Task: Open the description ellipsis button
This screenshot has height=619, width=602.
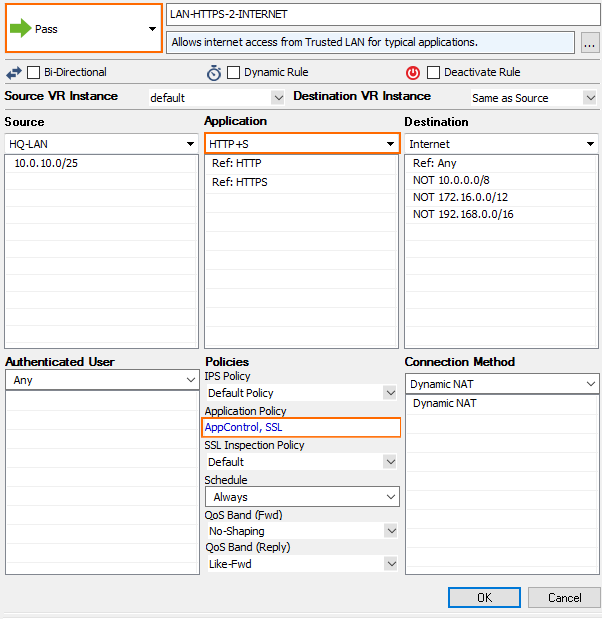Action: (589, 42)
